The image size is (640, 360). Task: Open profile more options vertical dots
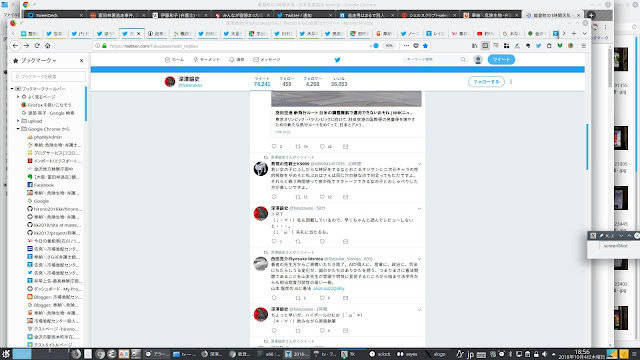[511, 82]
